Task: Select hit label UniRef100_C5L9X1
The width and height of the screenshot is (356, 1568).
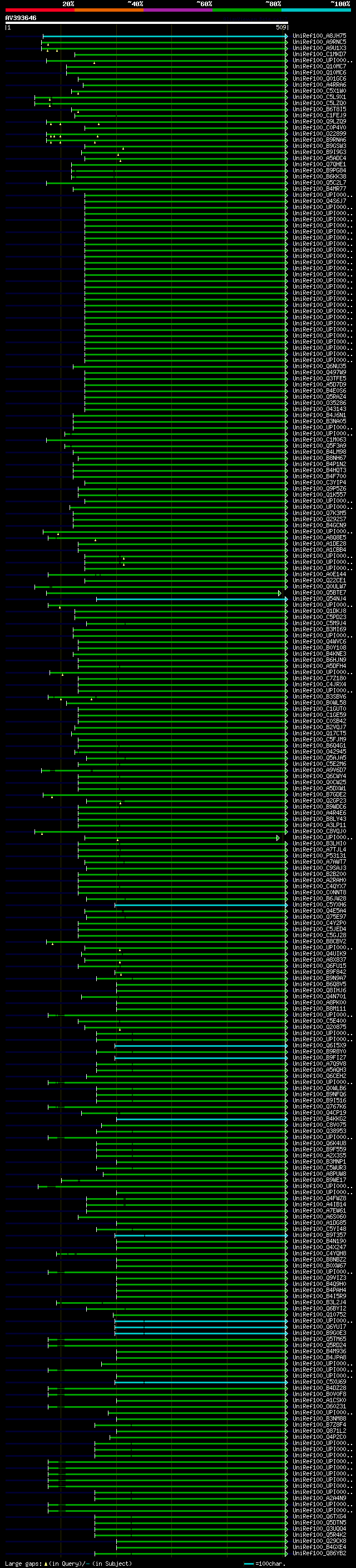Action: point(319,97)
